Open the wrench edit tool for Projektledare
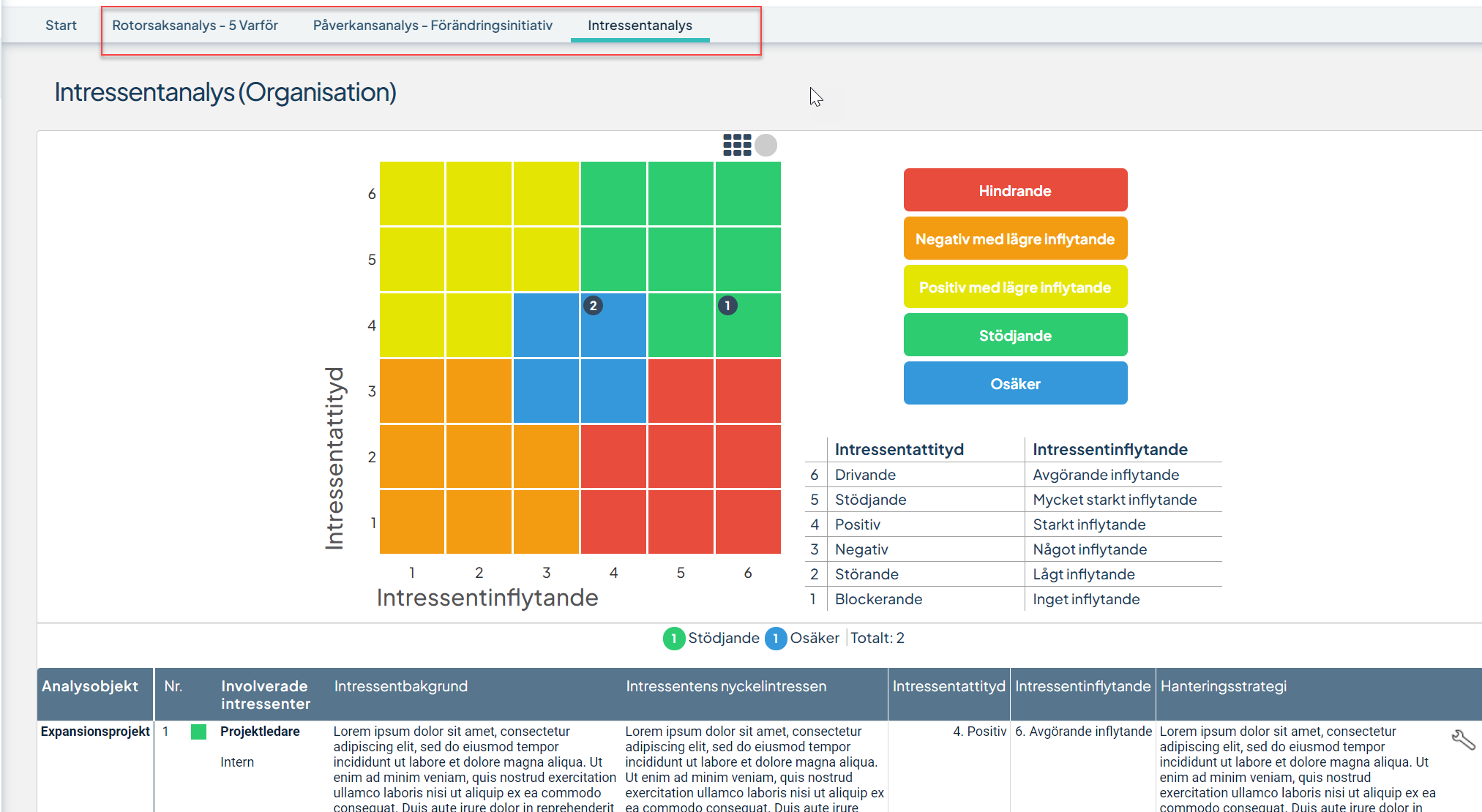Viewport: 1482px width, 812px height. tap(1463, 740)
